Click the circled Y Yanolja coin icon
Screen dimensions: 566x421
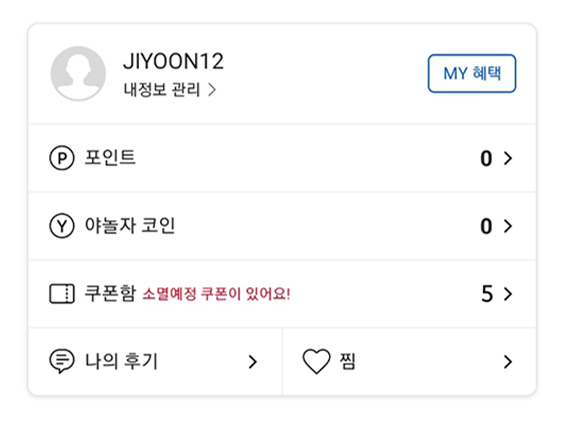pos(62,226)
